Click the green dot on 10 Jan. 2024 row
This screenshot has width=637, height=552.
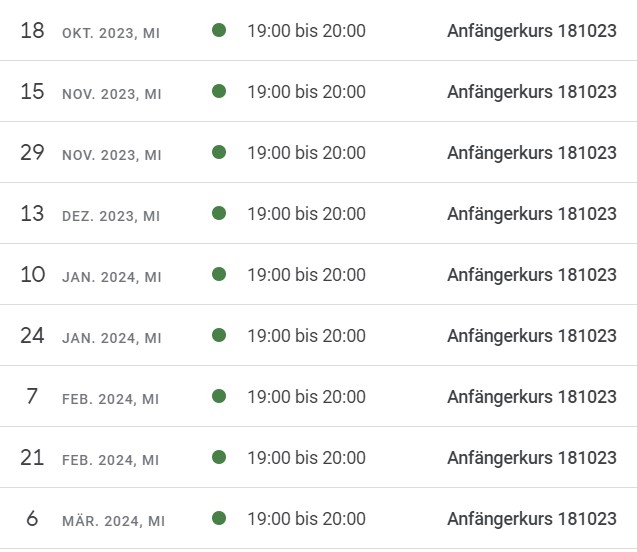point(219,274)
